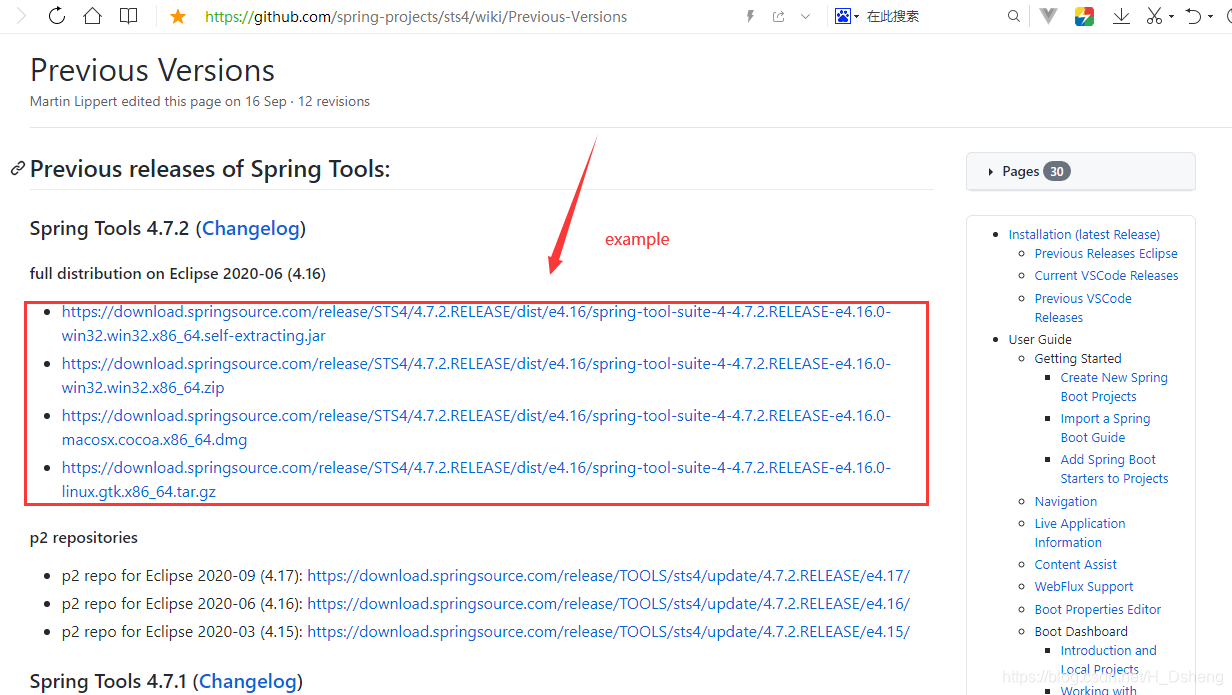Open the reading mode book icon

pyautogui.click(x=128, y=16)
